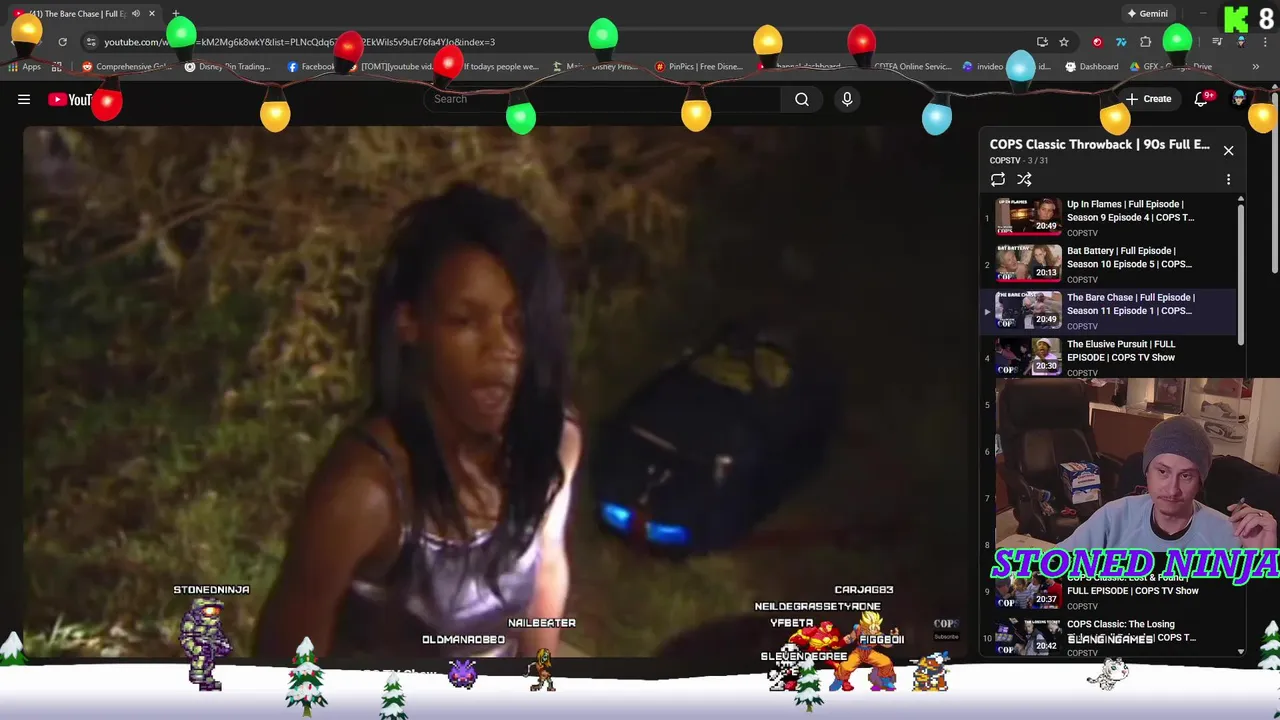
Task: Click the red circular extension icon
Action: (1098, 42)
